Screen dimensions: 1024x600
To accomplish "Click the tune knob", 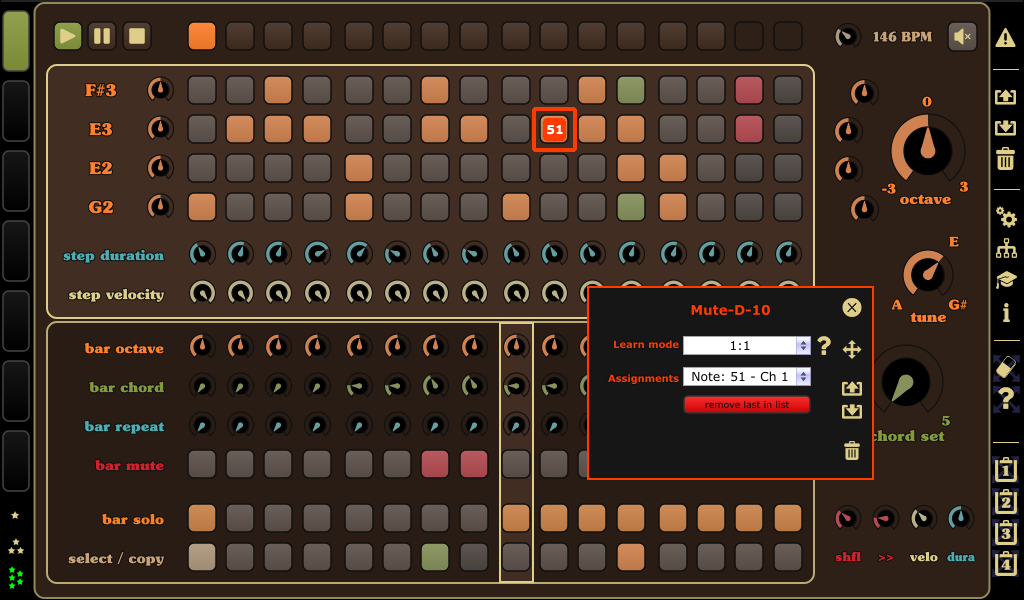I will 928,275.
